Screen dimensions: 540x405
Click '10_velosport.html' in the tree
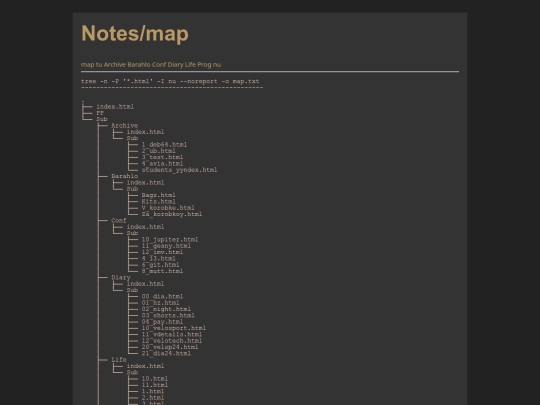point(174,328)
